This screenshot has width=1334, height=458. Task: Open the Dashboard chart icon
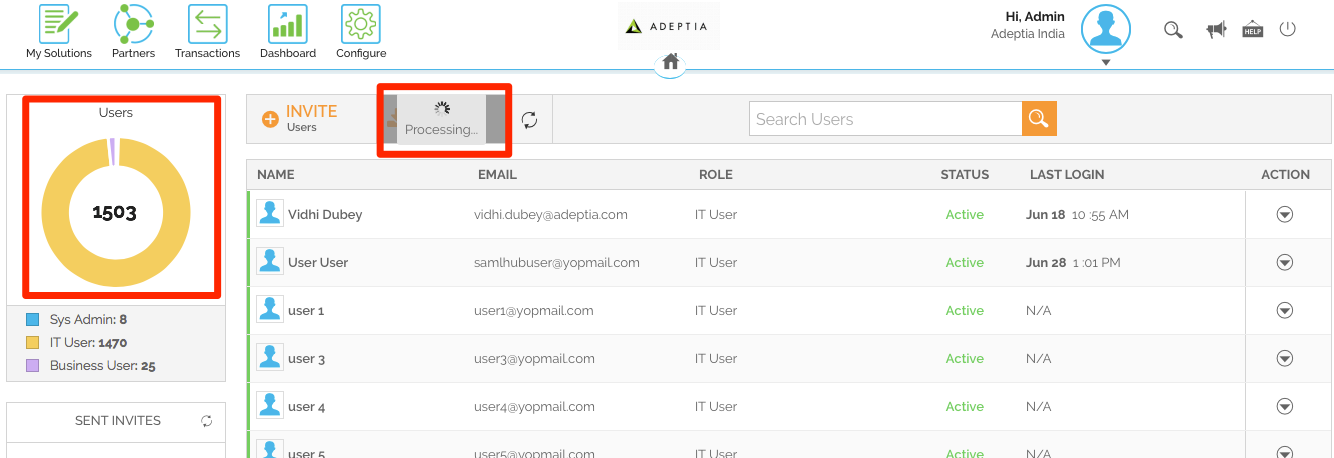[287, 25]
